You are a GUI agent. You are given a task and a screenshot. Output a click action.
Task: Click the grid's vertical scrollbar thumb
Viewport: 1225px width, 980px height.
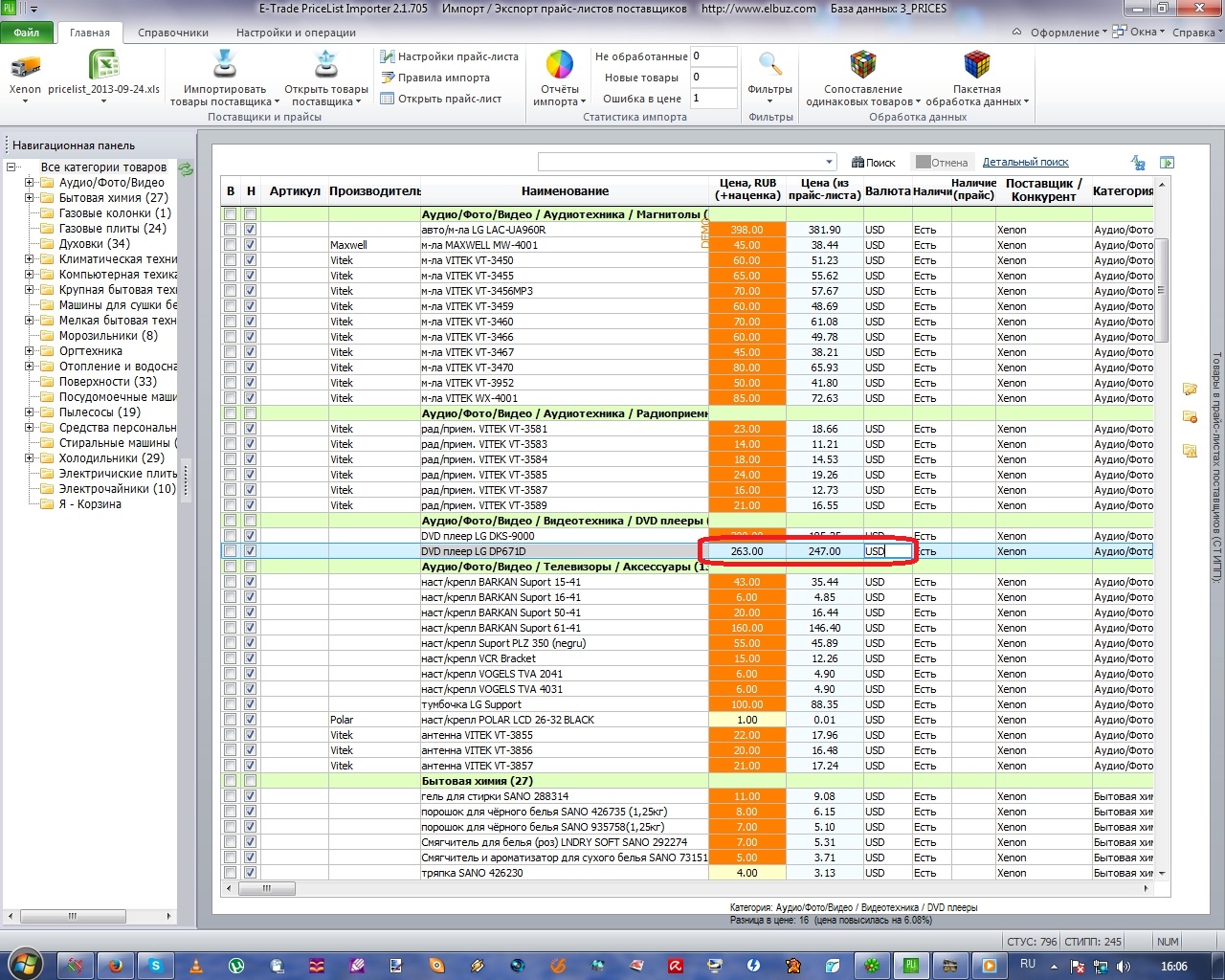(1163, 290)
